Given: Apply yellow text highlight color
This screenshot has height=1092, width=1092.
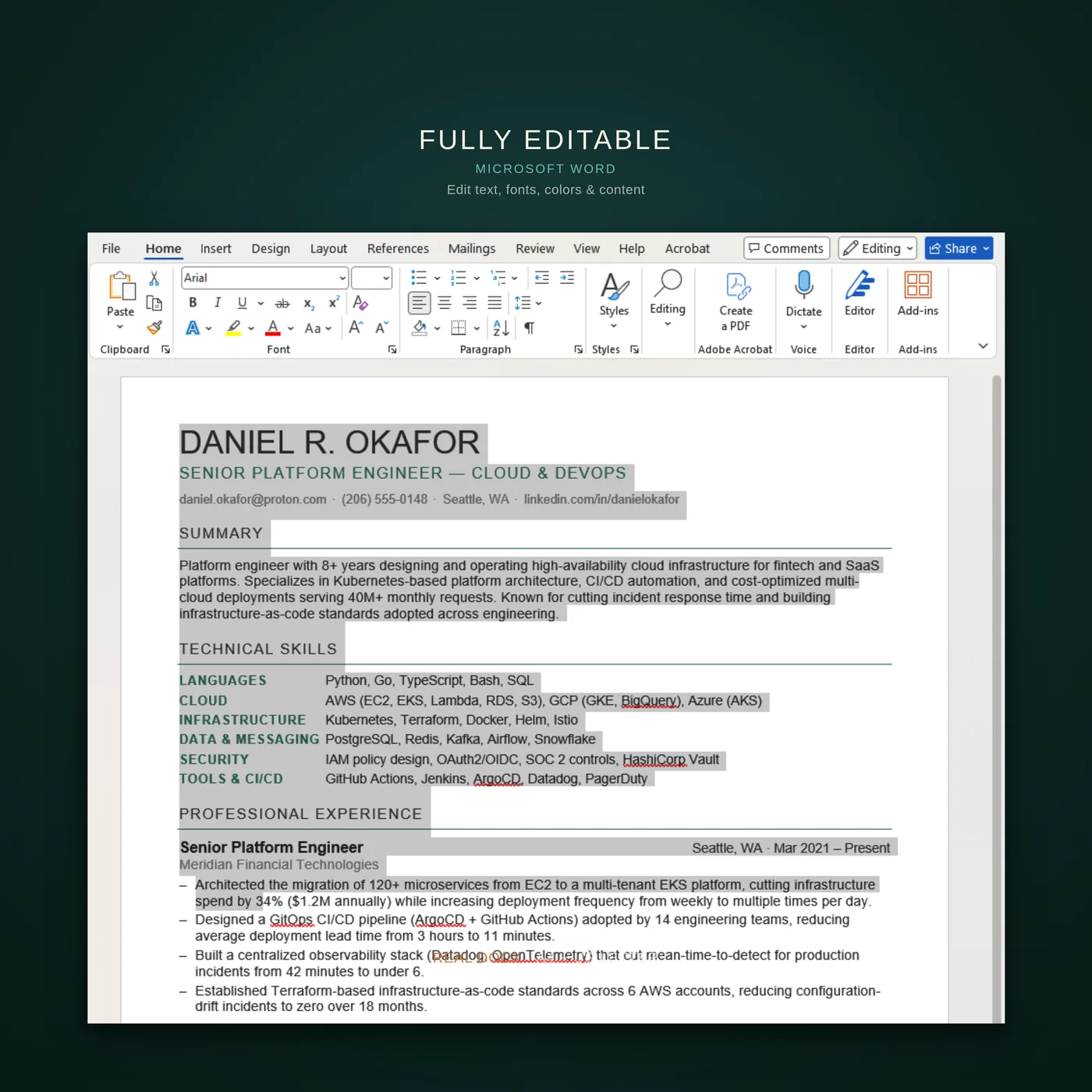Looking at the screenshot, I should point(233,328).
